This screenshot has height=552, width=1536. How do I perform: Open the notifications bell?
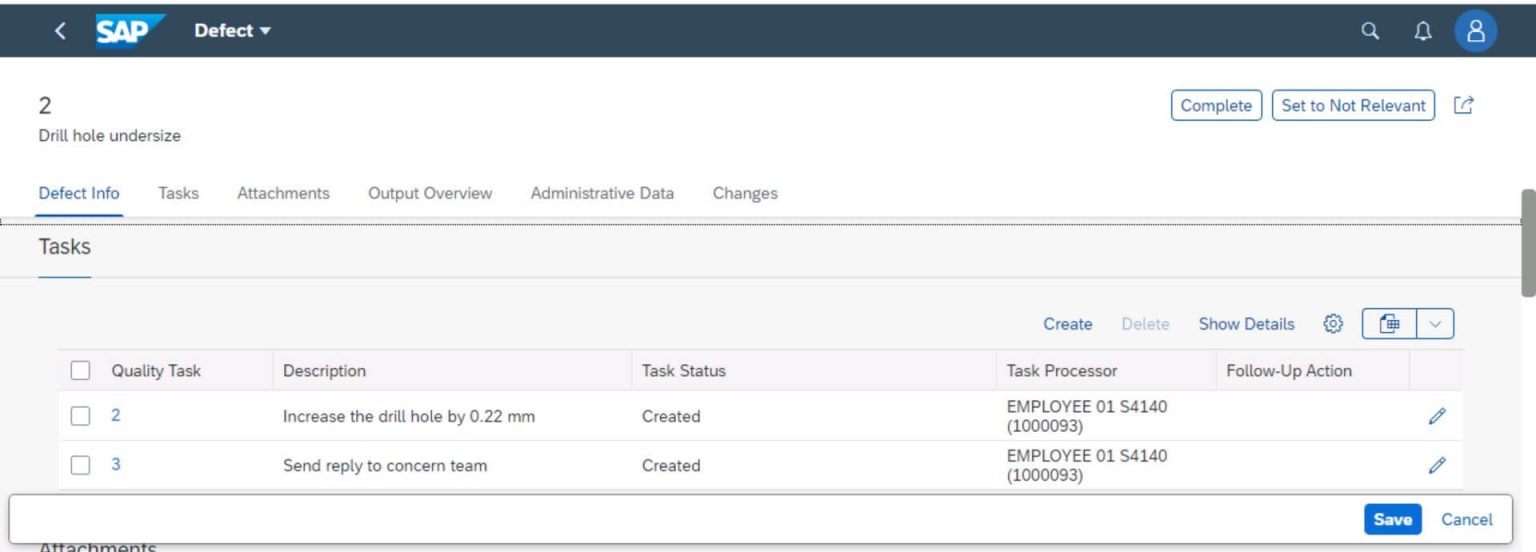pos(1422,31)
